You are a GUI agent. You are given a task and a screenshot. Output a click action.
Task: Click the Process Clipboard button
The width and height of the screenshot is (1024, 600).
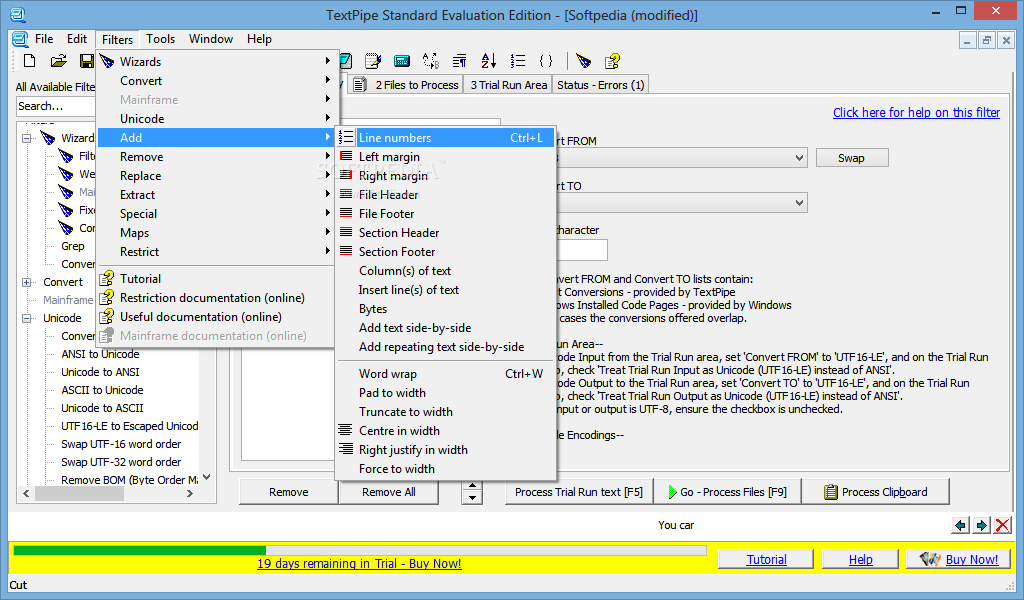[876, 492]
